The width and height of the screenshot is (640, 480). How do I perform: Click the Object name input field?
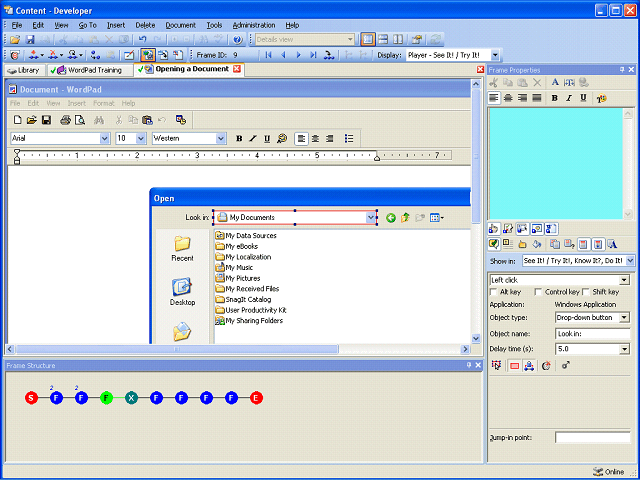tap(593, 333)
